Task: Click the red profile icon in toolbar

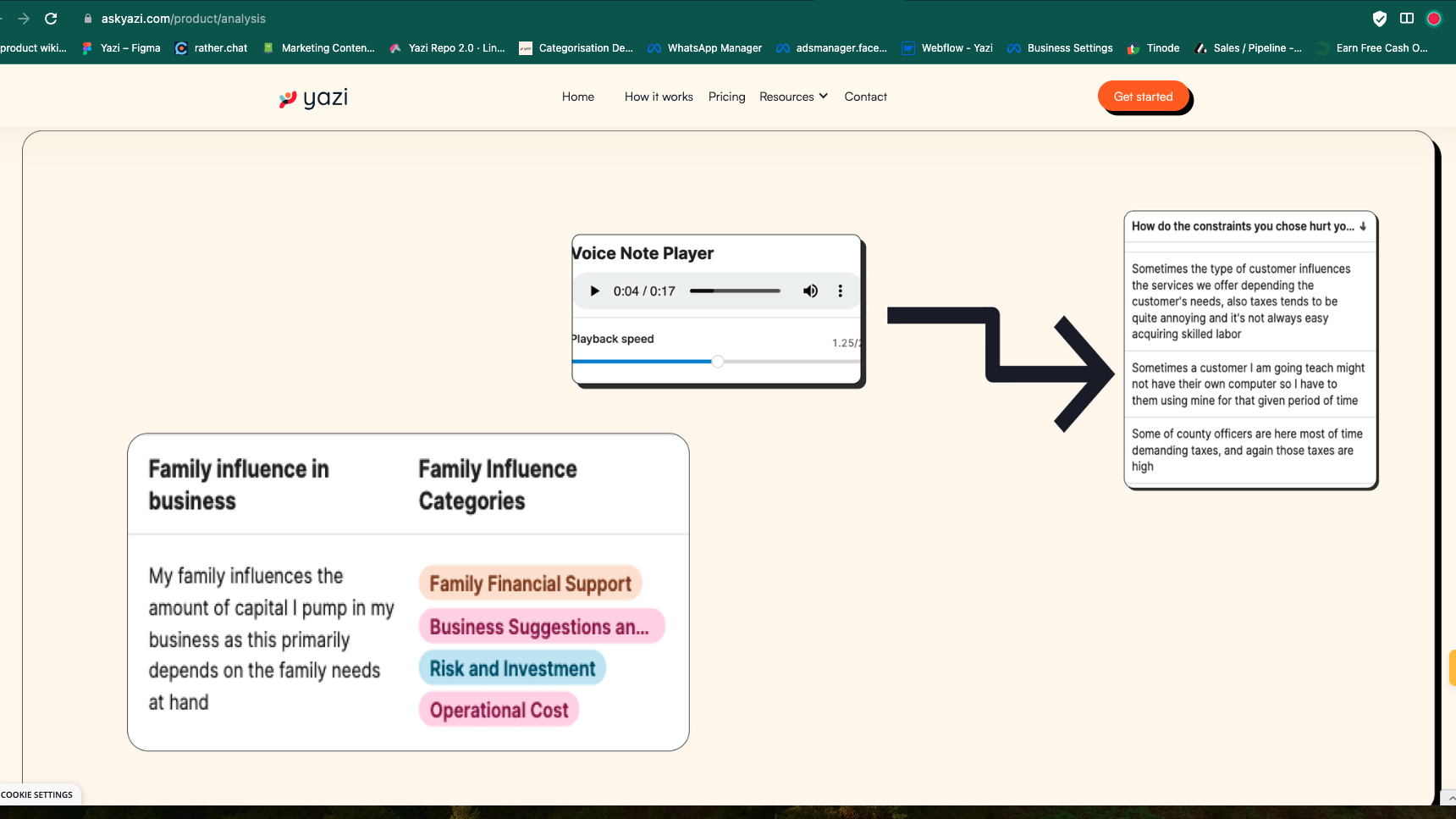Action: [x=1434, y=19]
